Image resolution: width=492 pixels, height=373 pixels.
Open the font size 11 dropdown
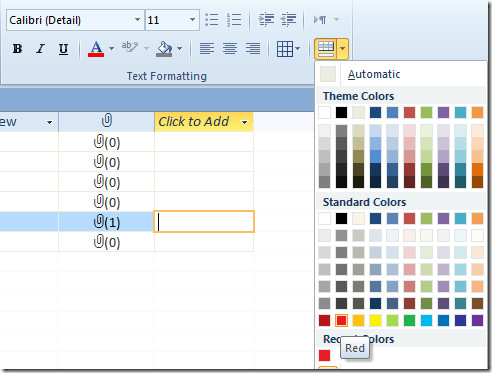pos(192,20)
